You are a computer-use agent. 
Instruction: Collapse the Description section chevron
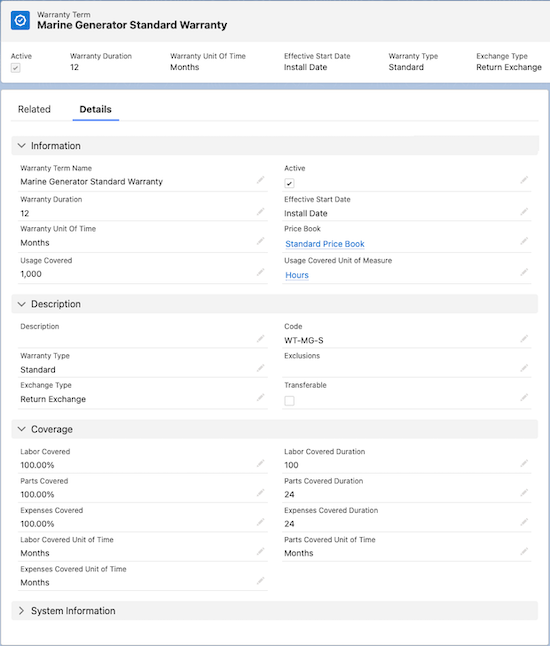[22, 304]
